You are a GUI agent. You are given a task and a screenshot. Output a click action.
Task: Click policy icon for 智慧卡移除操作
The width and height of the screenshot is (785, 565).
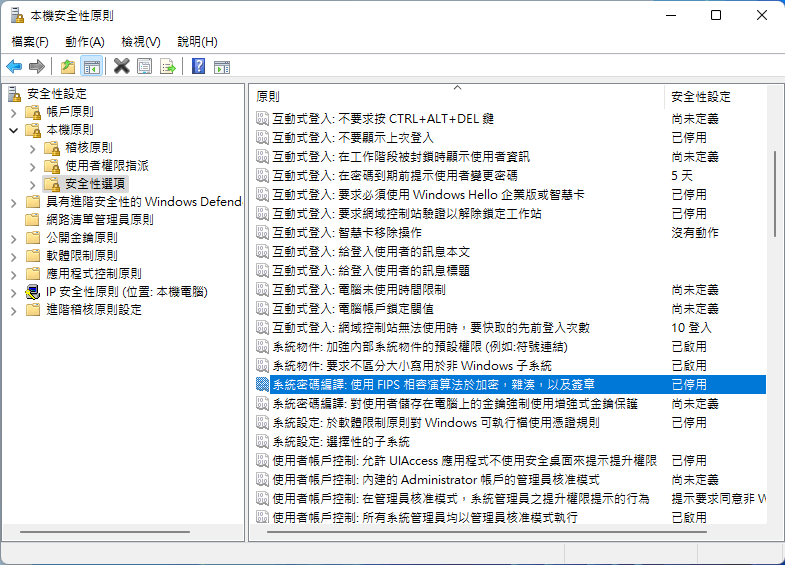[x=262, y=233]
